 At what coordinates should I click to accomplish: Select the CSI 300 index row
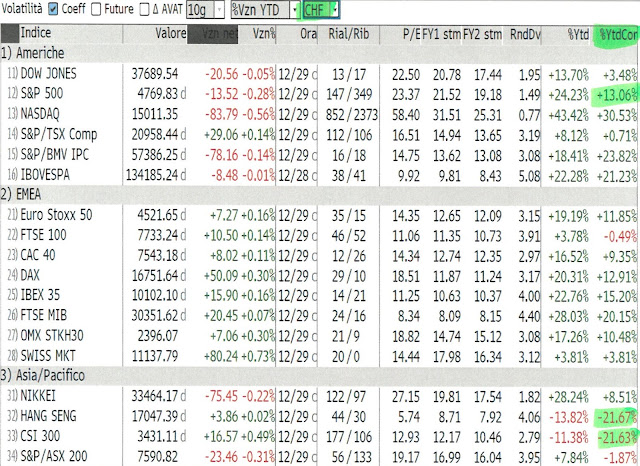pyautogui.click(x=319, y=436)
